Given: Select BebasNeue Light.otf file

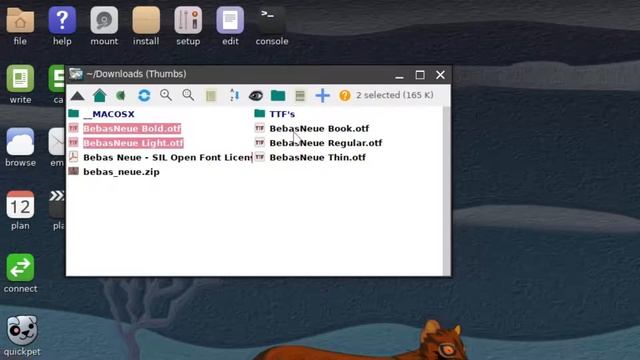Looking at the screenshot, I should click(133, 143).
